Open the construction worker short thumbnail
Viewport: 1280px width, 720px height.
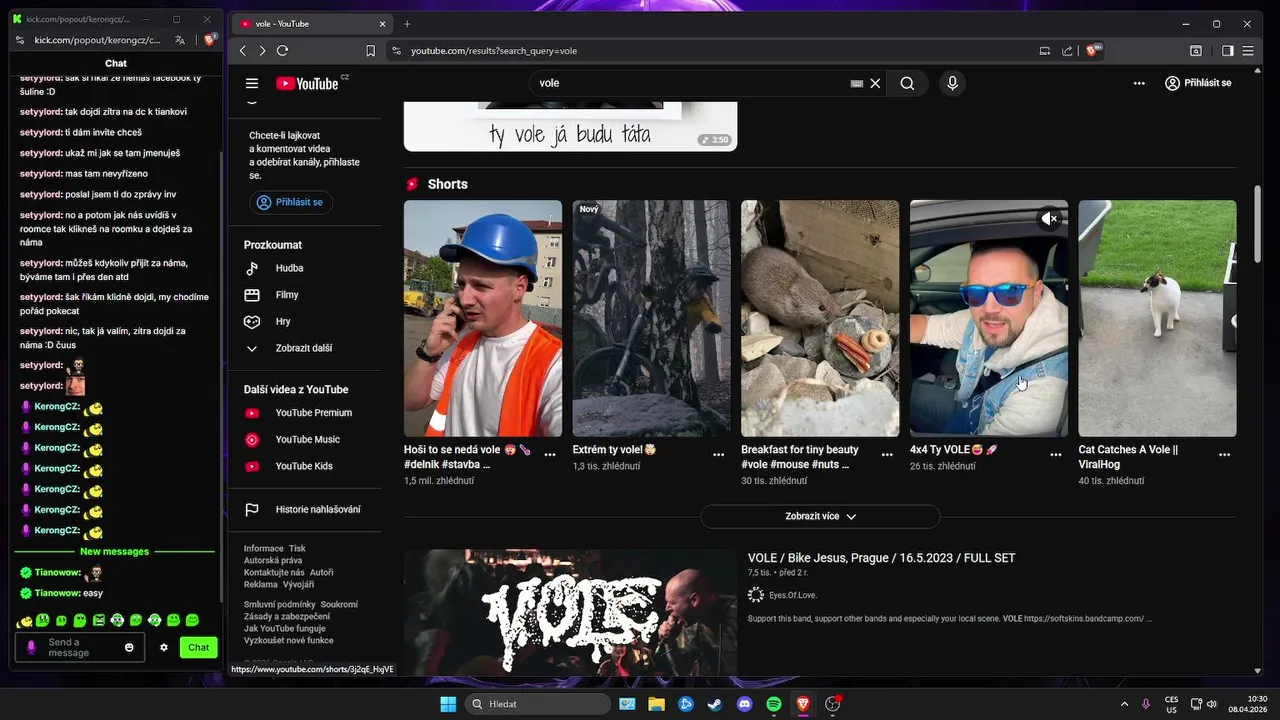tap(483, 318)
